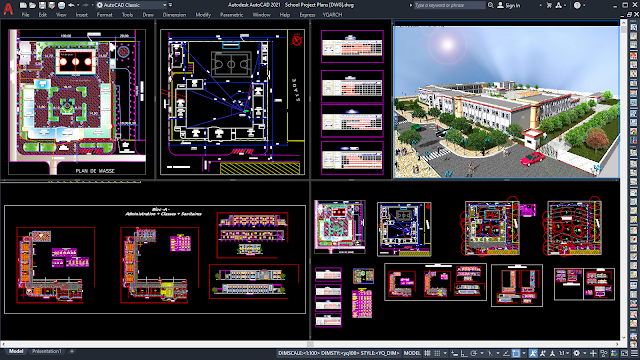Click the PLAN DE MASSE drawing title
This screenshot has width=640, height=360.
[95, 171]
